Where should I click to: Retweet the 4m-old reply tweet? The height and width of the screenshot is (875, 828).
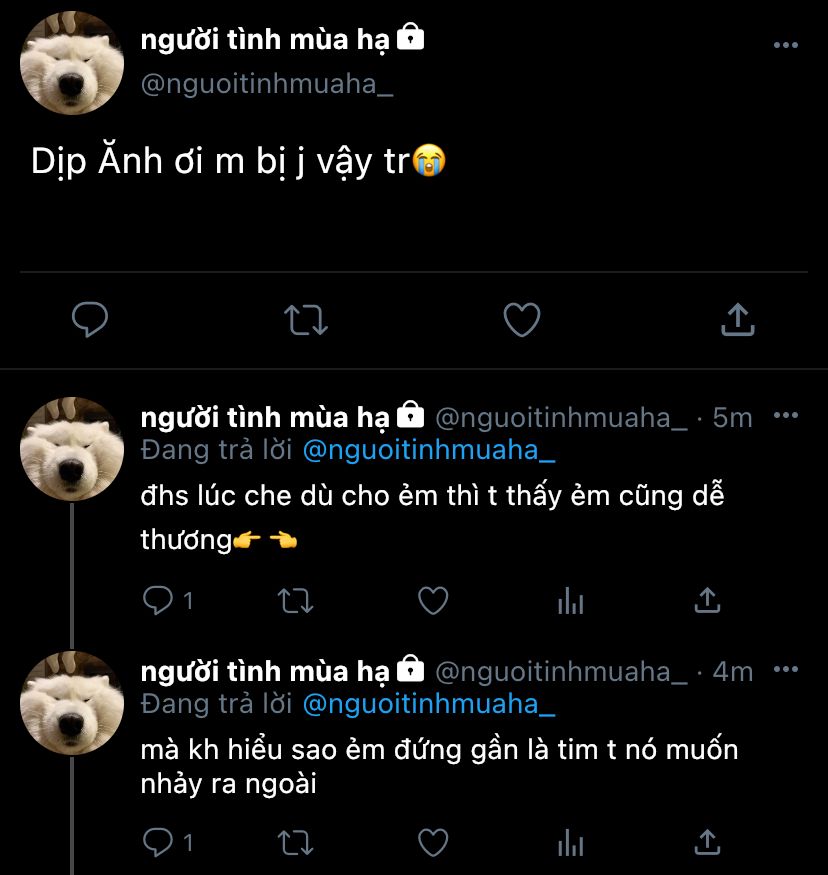pyautogui.click(x=294, y=842)
